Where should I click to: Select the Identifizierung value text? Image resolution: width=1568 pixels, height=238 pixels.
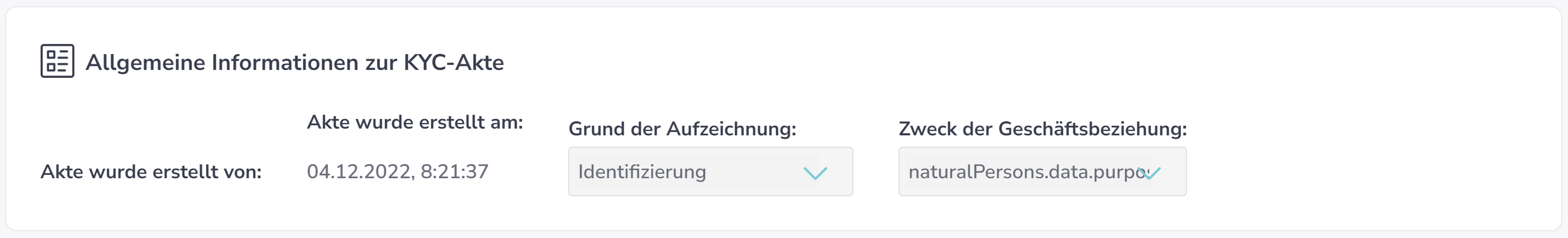tap(642, 172)
